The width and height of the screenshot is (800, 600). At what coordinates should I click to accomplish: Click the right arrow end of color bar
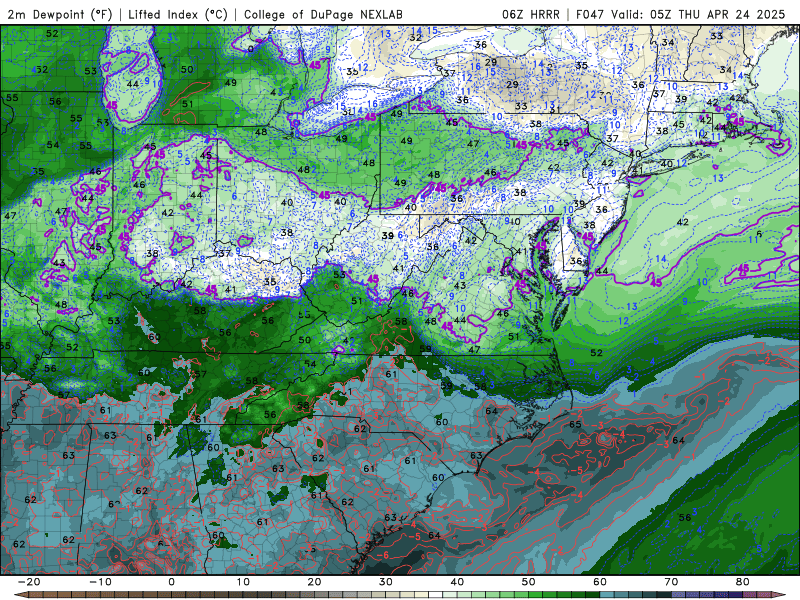pos(780,595)
